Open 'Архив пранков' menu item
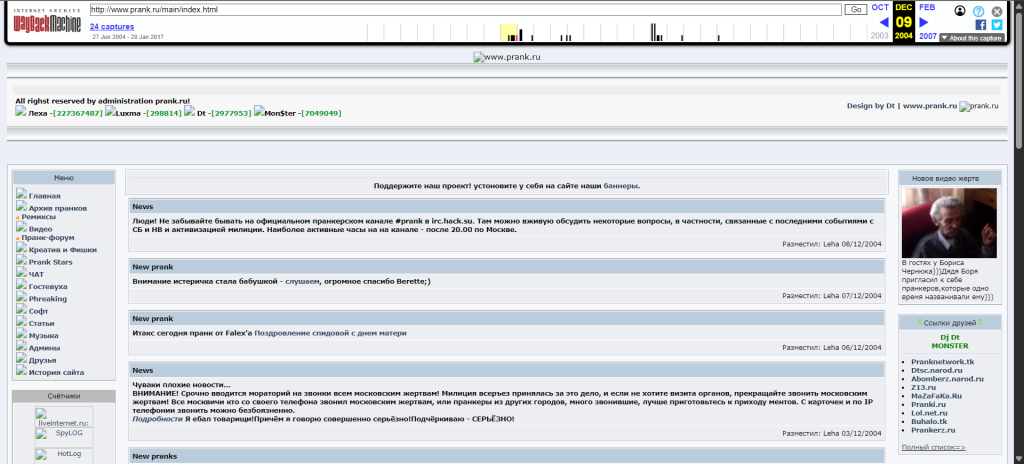 [58, 207]
